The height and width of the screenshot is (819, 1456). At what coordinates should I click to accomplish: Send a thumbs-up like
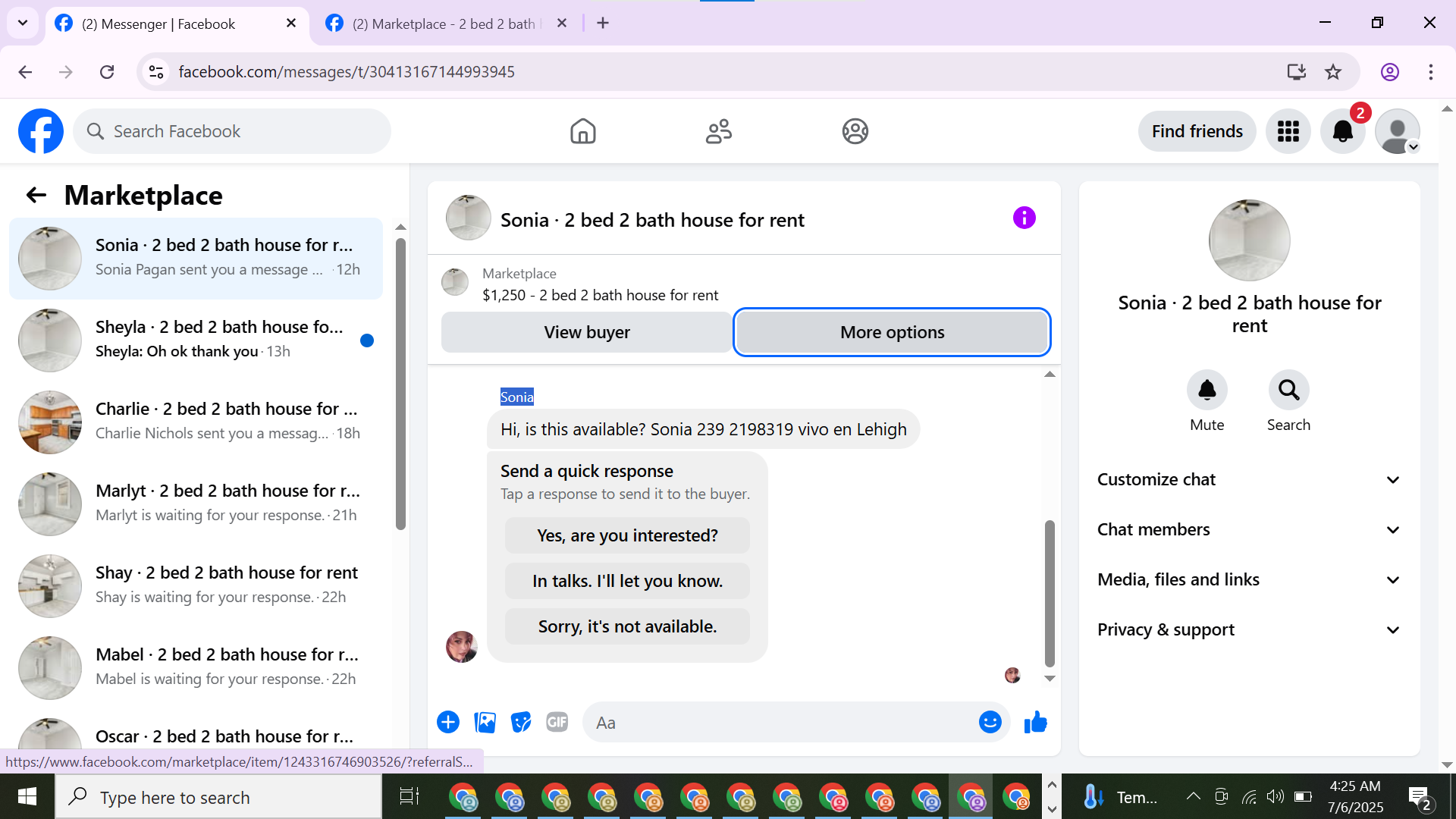tap(1036, 722)
